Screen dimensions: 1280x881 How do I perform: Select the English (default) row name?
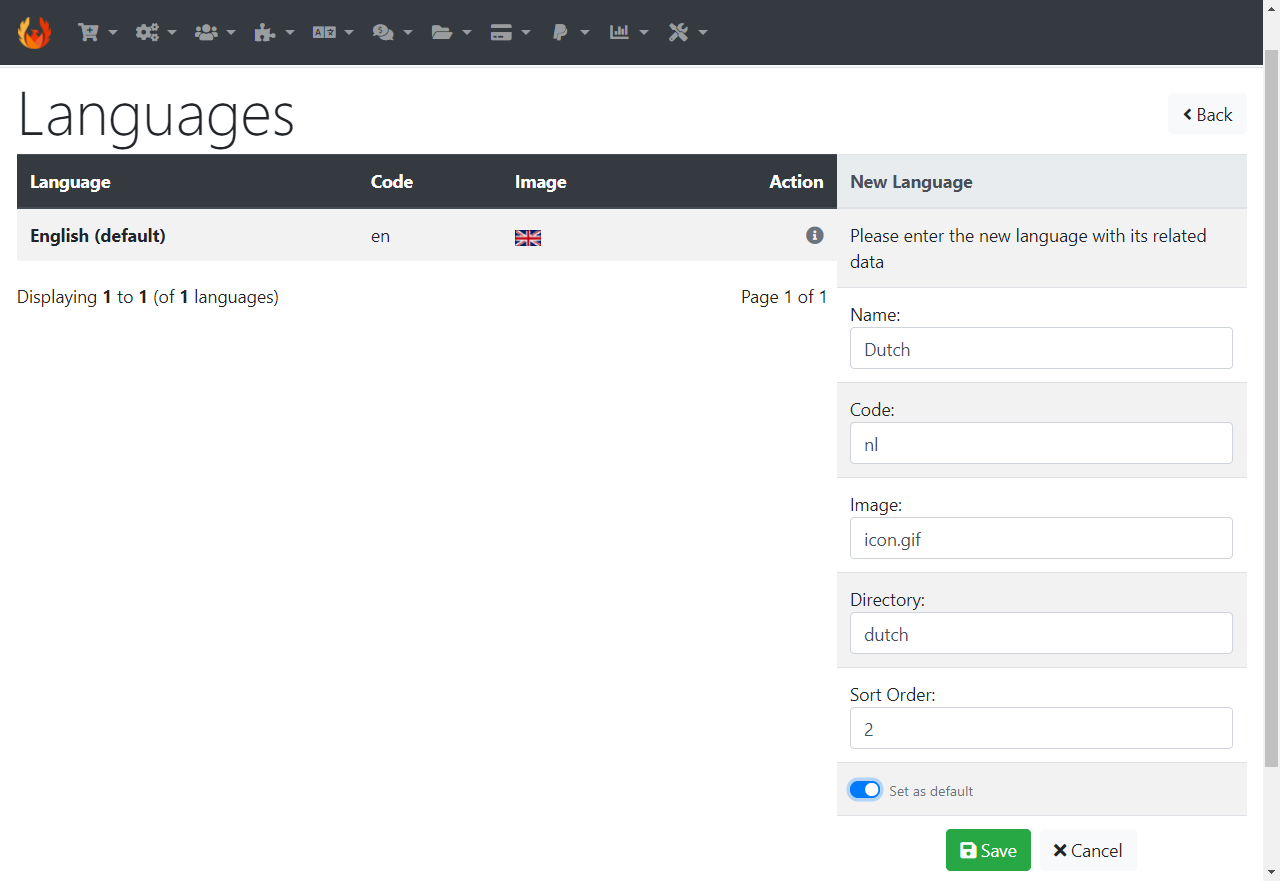coord(98,236)
